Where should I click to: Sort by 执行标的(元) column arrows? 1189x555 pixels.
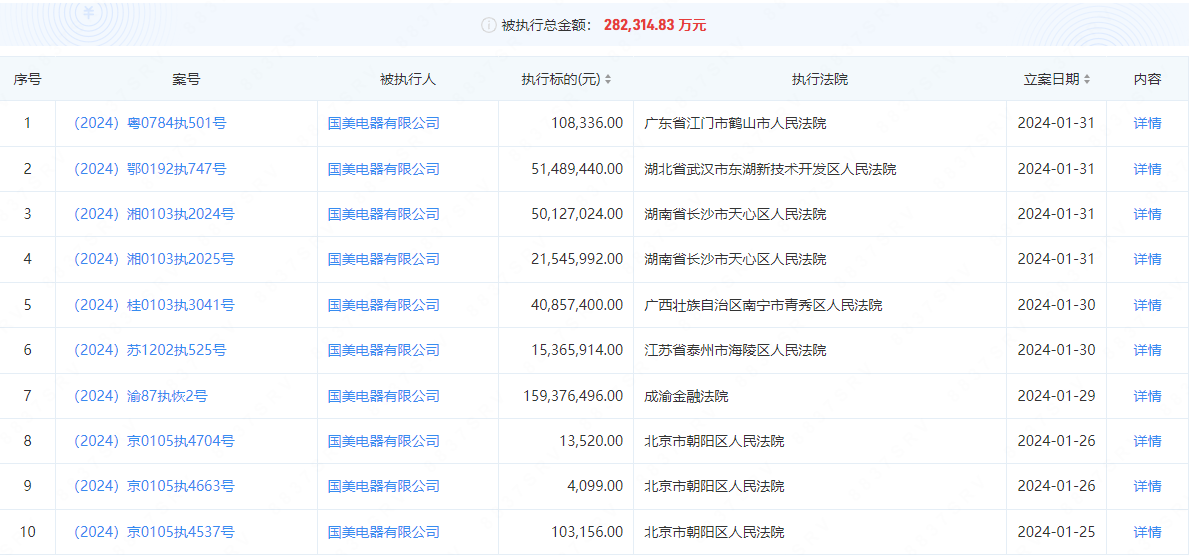(x=608, y=79)
